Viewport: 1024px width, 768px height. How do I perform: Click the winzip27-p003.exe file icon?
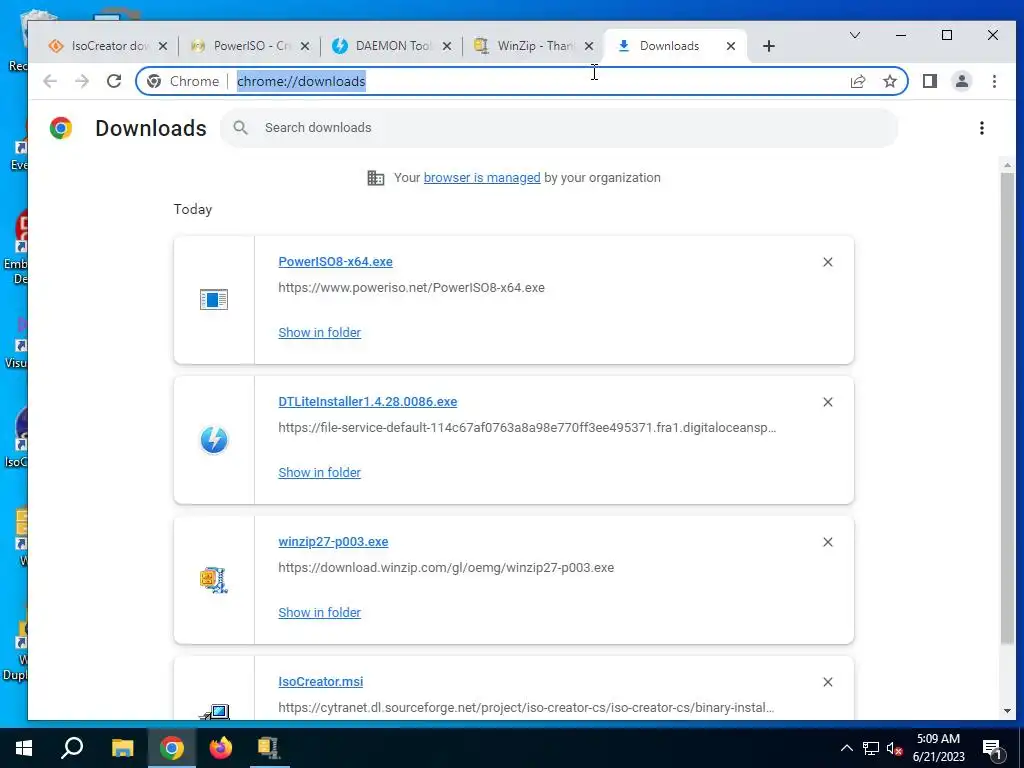tap(214, 580)
